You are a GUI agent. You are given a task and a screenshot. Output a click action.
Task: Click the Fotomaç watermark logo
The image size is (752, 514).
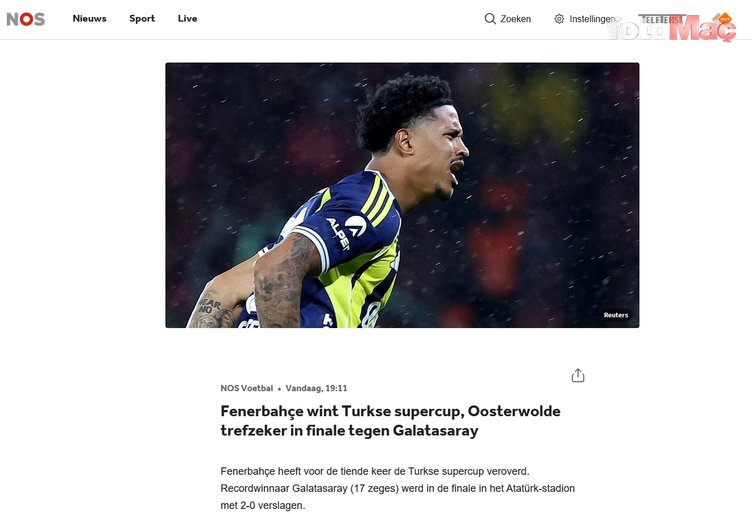672,29
